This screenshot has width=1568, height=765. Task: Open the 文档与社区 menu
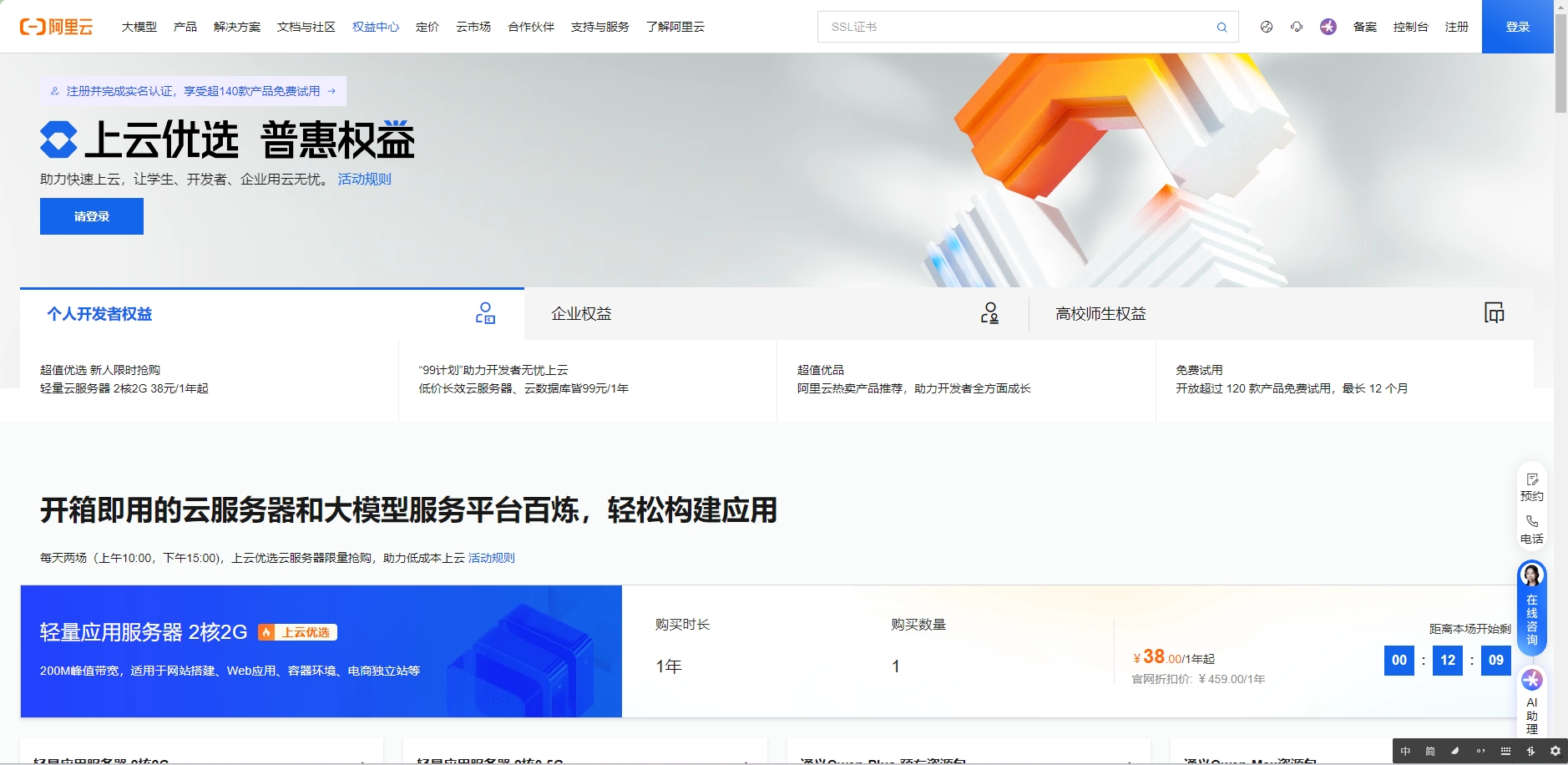point(306,27)
